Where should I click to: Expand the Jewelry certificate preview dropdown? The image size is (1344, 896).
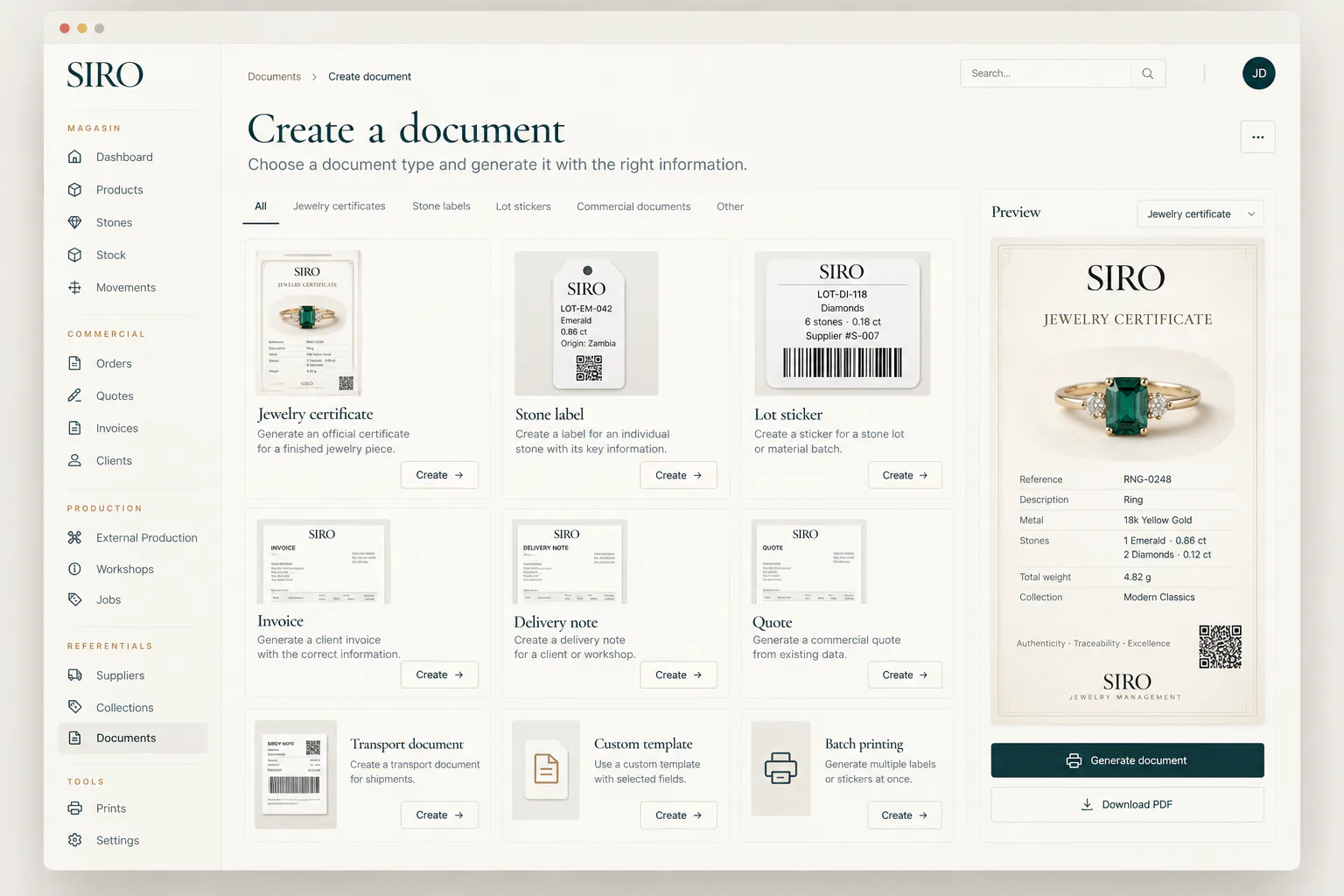(1200, 213)
